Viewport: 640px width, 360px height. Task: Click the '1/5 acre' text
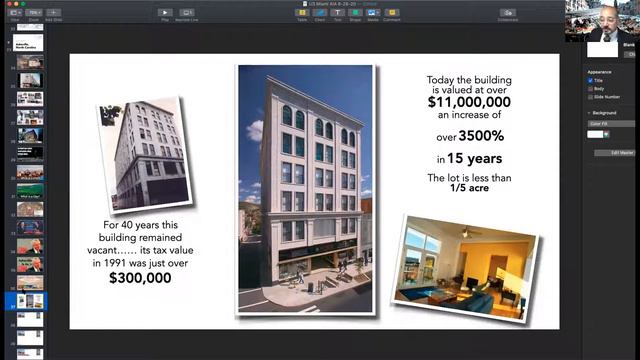tap(469, 188)
